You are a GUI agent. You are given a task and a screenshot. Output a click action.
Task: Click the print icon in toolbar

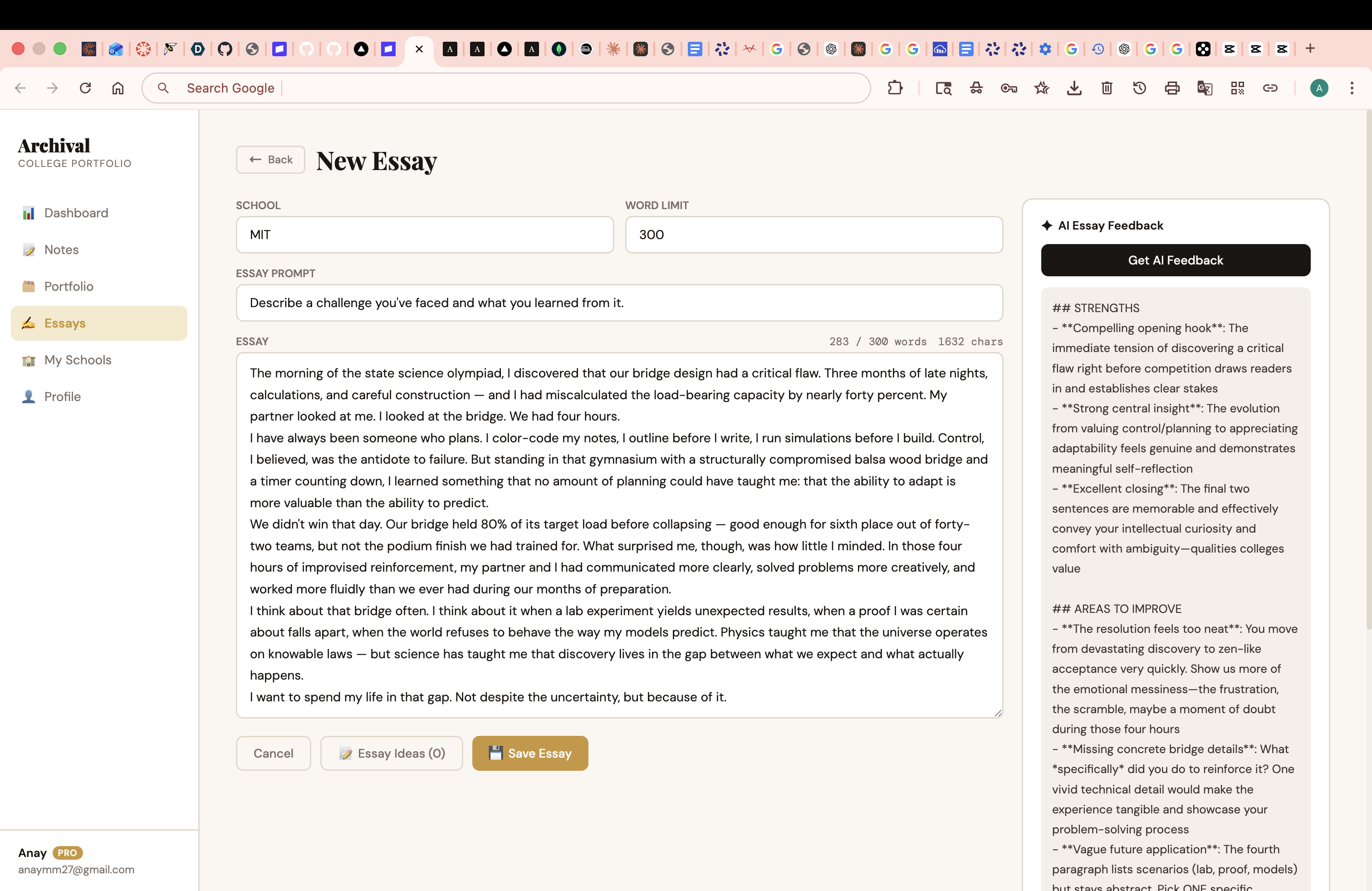(1172, 88)
